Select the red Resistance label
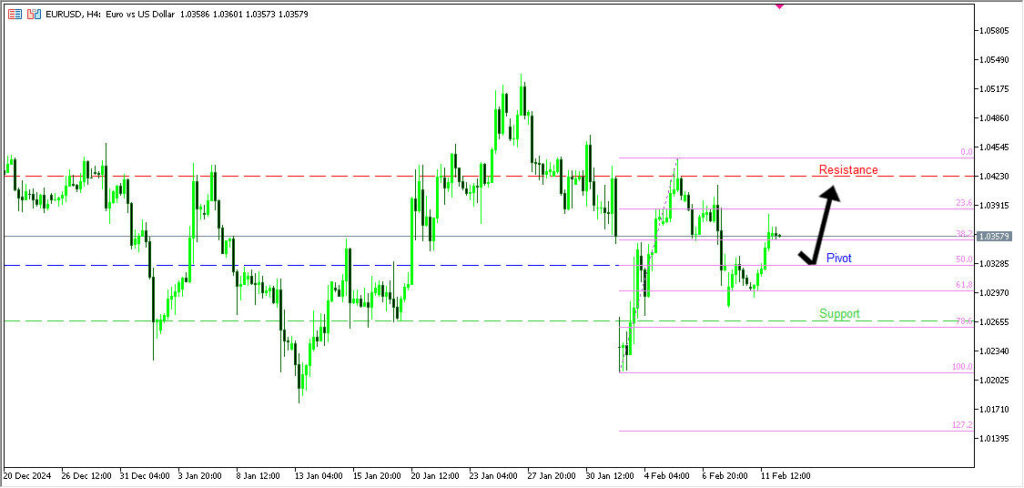 coord(848,170)
